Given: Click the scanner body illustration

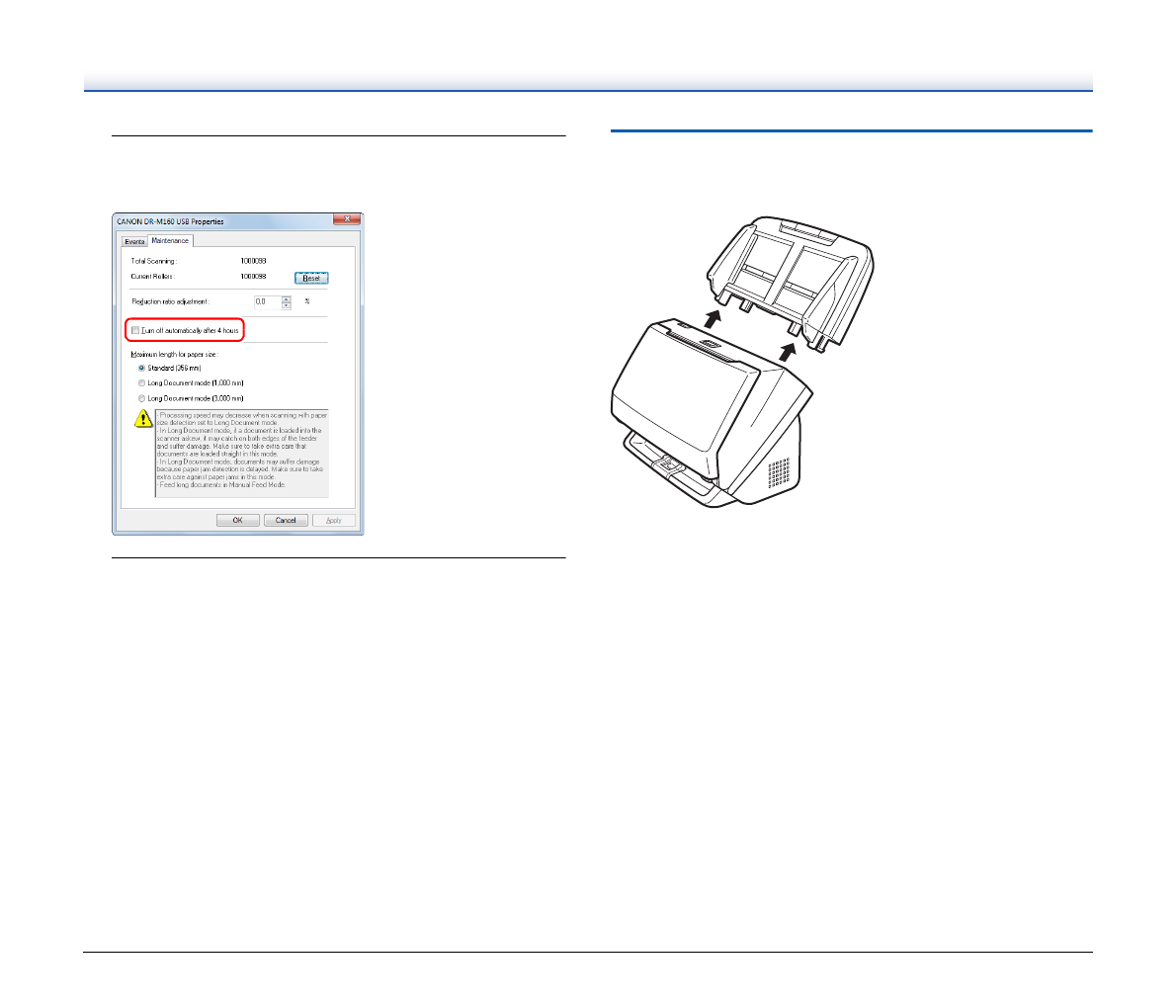Looking at the screenshot, I should (x=712, y=415).
